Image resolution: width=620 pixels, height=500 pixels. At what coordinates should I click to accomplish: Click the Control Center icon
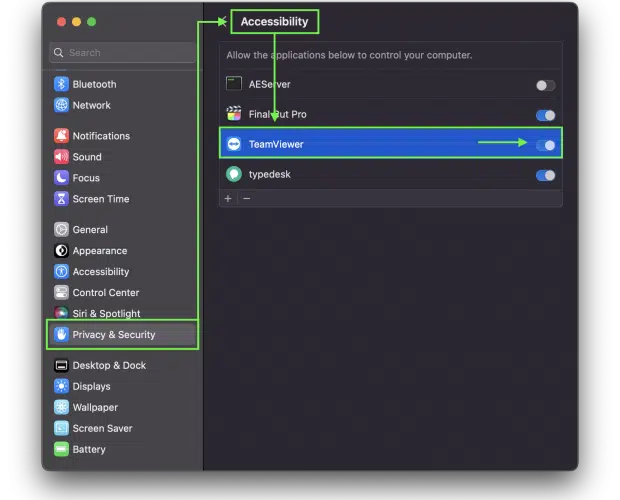[61, 292]
